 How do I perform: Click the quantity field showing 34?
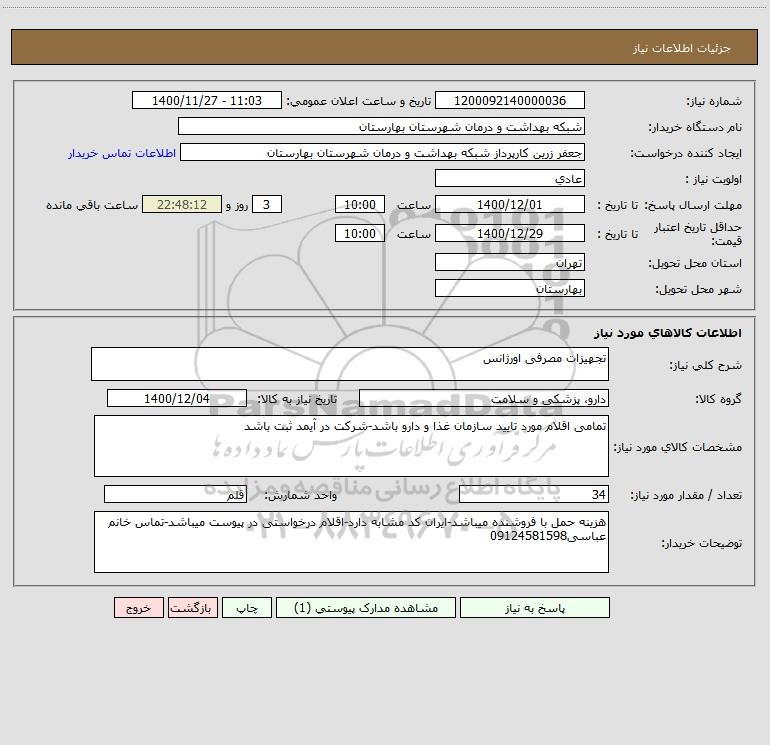(534, 495)
